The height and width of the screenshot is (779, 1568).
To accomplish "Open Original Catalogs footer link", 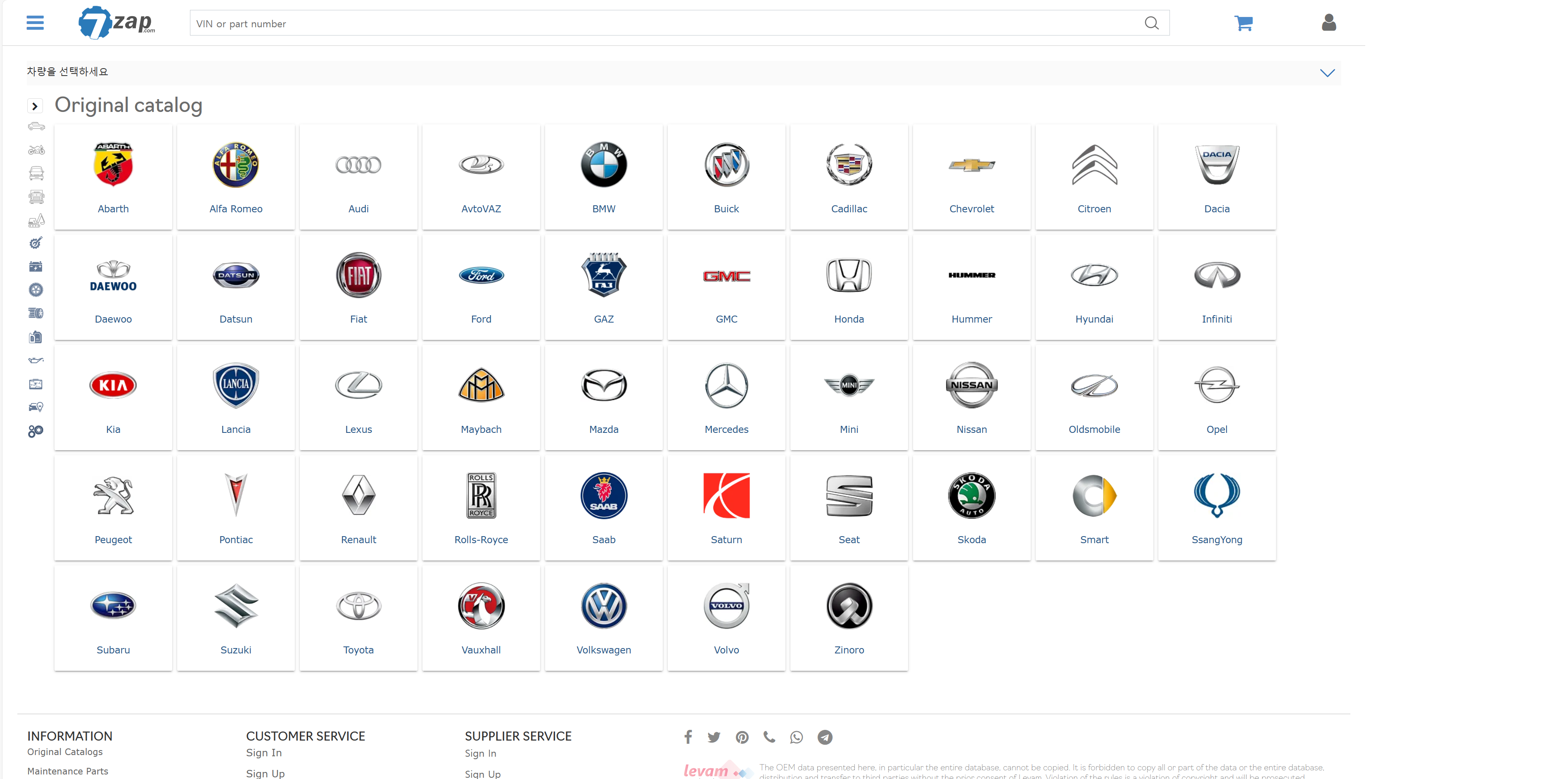I will (x=64, y=752).
